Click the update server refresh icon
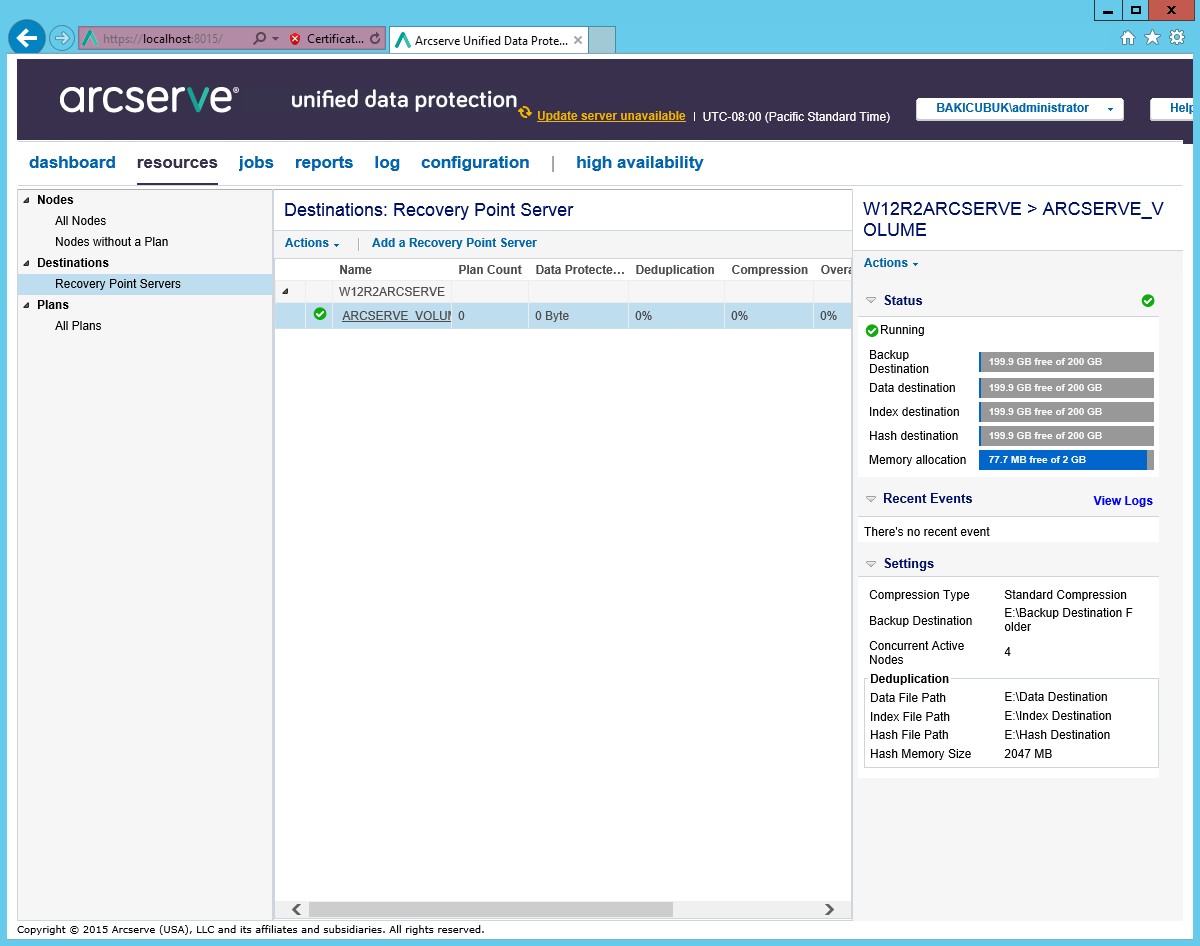The height and width of the screenshot is (946, 1200). [x=525, y=113]
